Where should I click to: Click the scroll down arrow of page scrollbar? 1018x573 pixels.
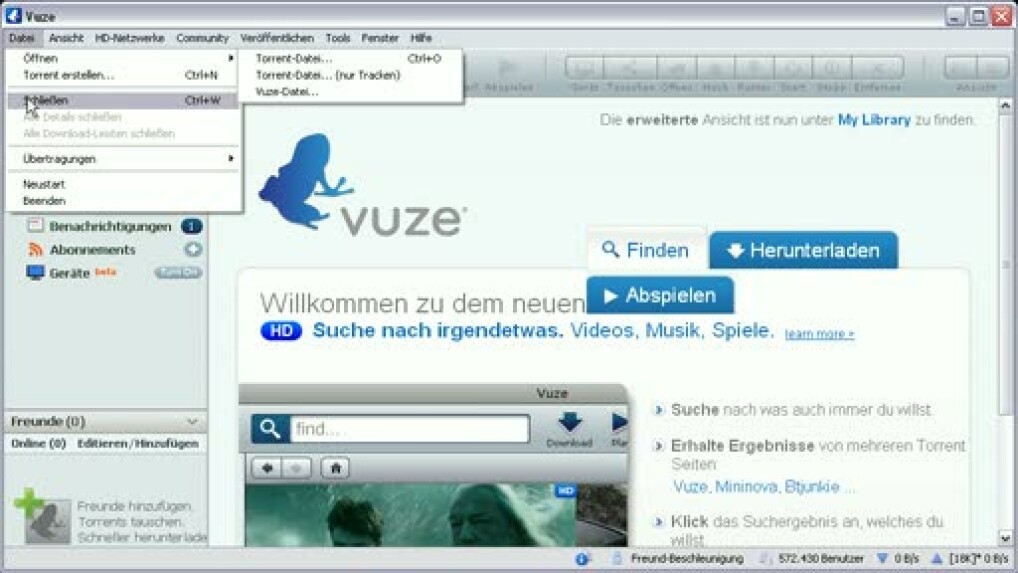pos(1005,538)
